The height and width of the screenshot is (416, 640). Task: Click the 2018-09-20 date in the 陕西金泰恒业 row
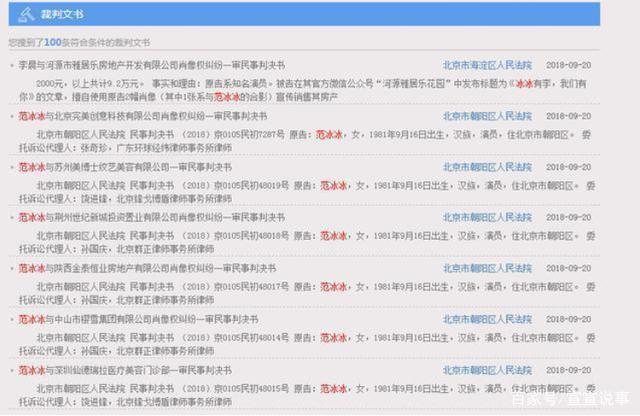coord(569,269)
